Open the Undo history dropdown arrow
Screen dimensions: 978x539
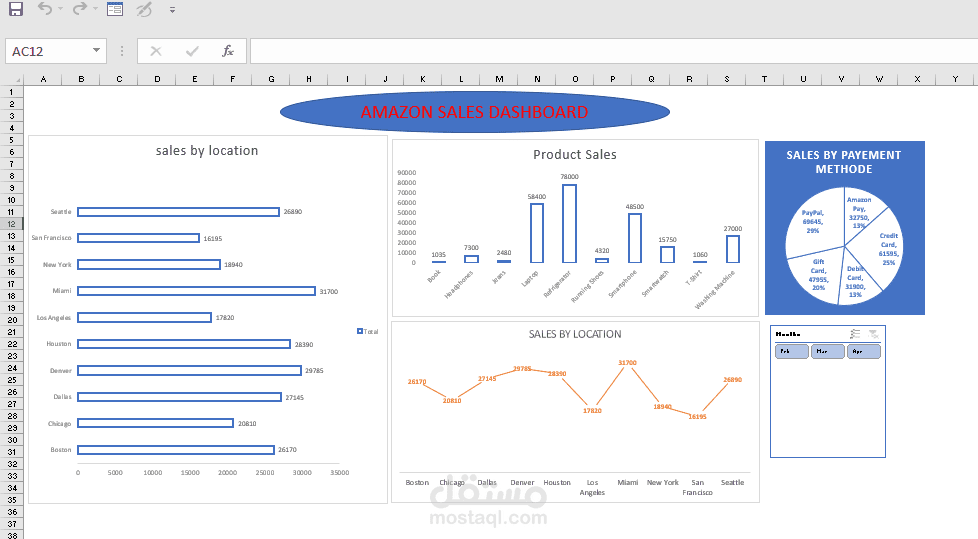pyautogui.click(x=61, y=9)
